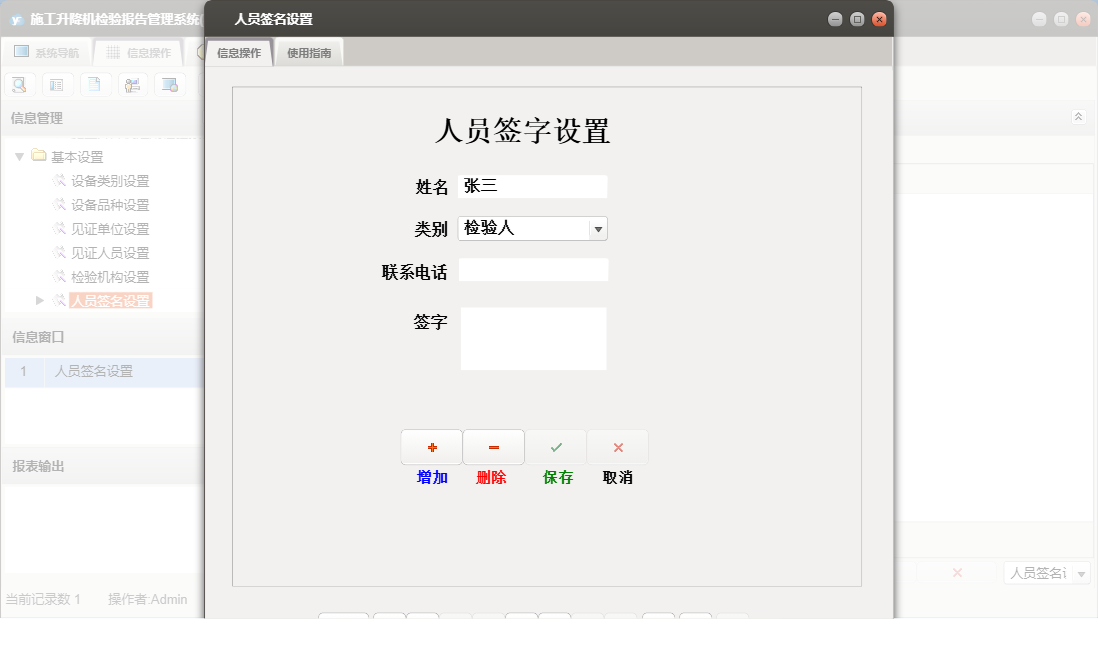Select the document preview toolbar icon
1098x655 pixels.
[x=19, y=84]
